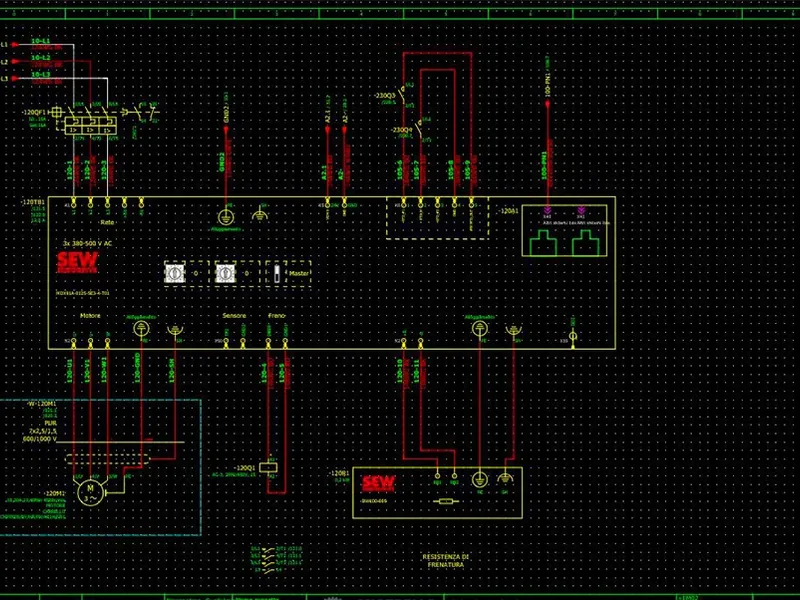Select the 120Q1 contact table symbol
Screen dimensions: 800x600
[276, 559]
